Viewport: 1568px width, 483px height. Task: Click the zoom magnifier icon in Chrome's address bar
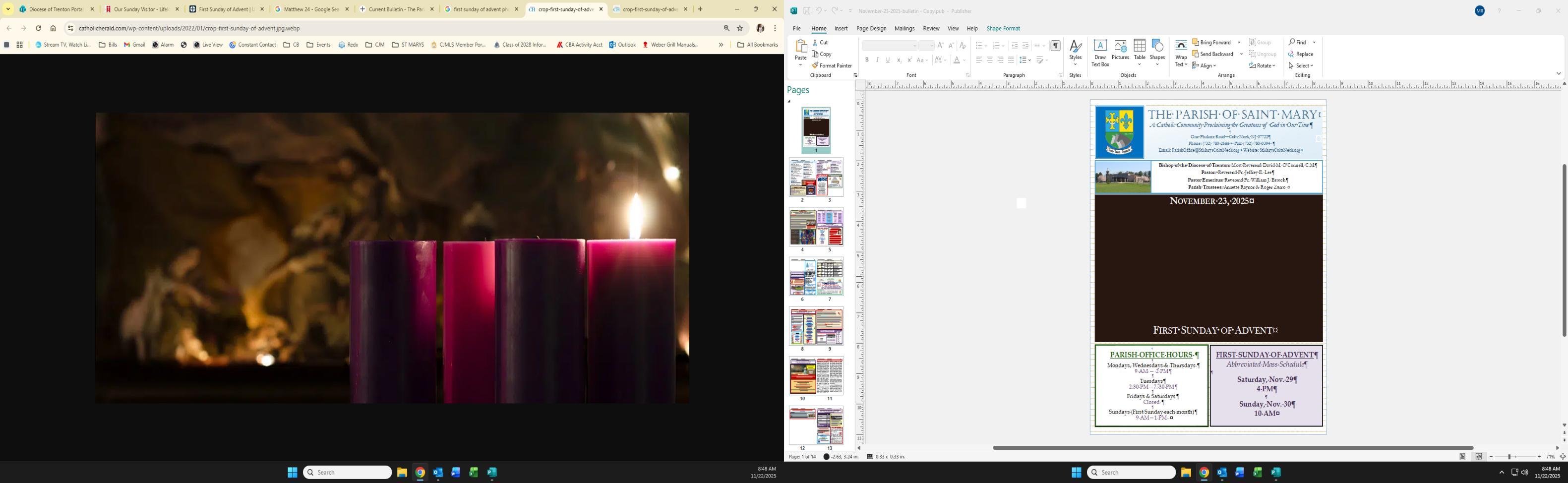pyautogui.click(x=726, y=28)
